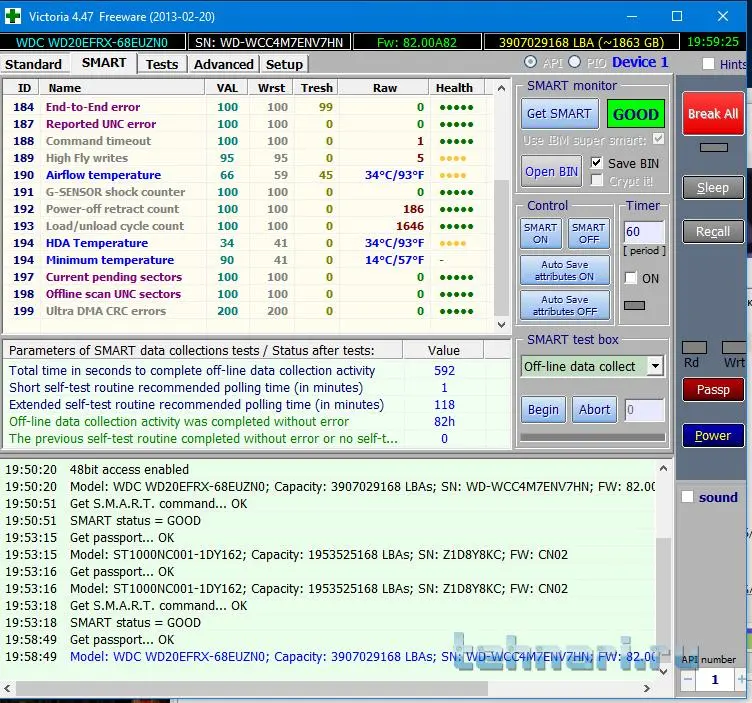The width and height of the screenshot is (752, 703).
Task: Decrease the API number with the minus button
Action: click(687, 679)
